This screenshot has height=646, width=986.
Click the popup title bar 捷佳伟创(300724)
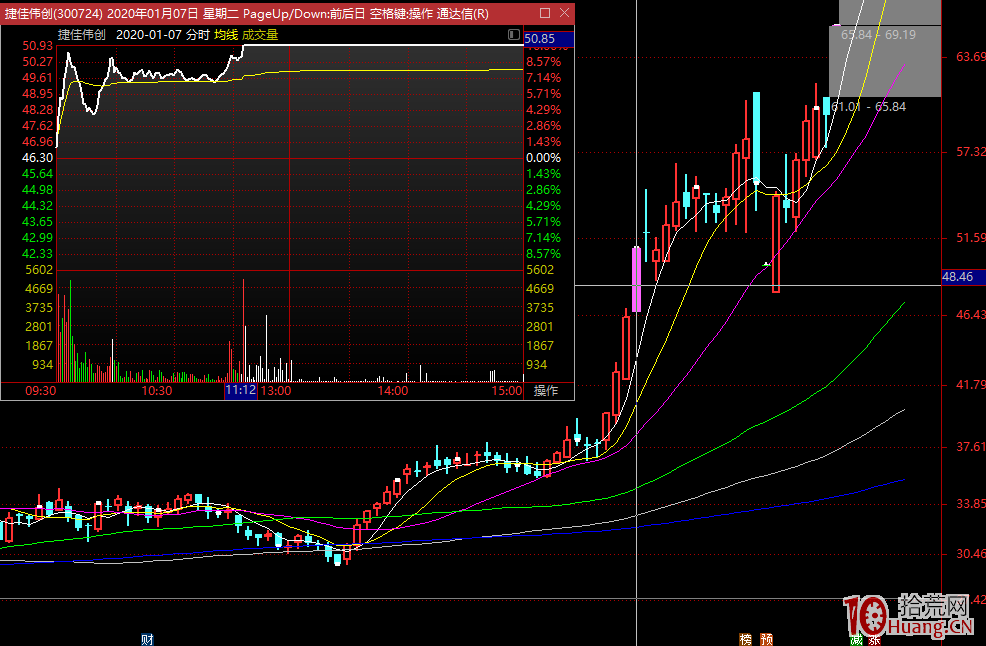point(250,14)
